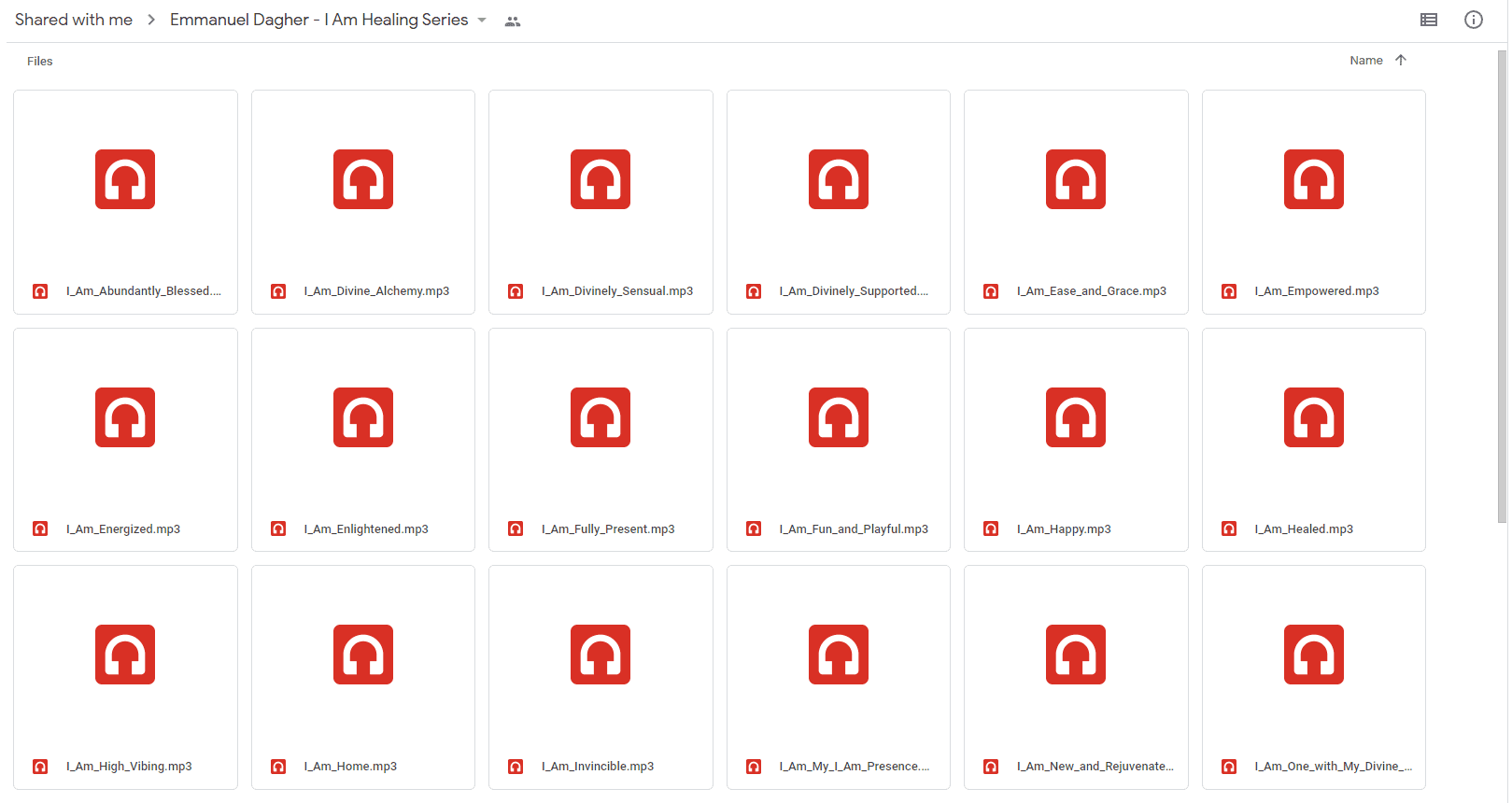Open I_Am_Home.mp3 large headphone icon
The height and width of the screenshot is (803, 1512).
pos(363,655)
